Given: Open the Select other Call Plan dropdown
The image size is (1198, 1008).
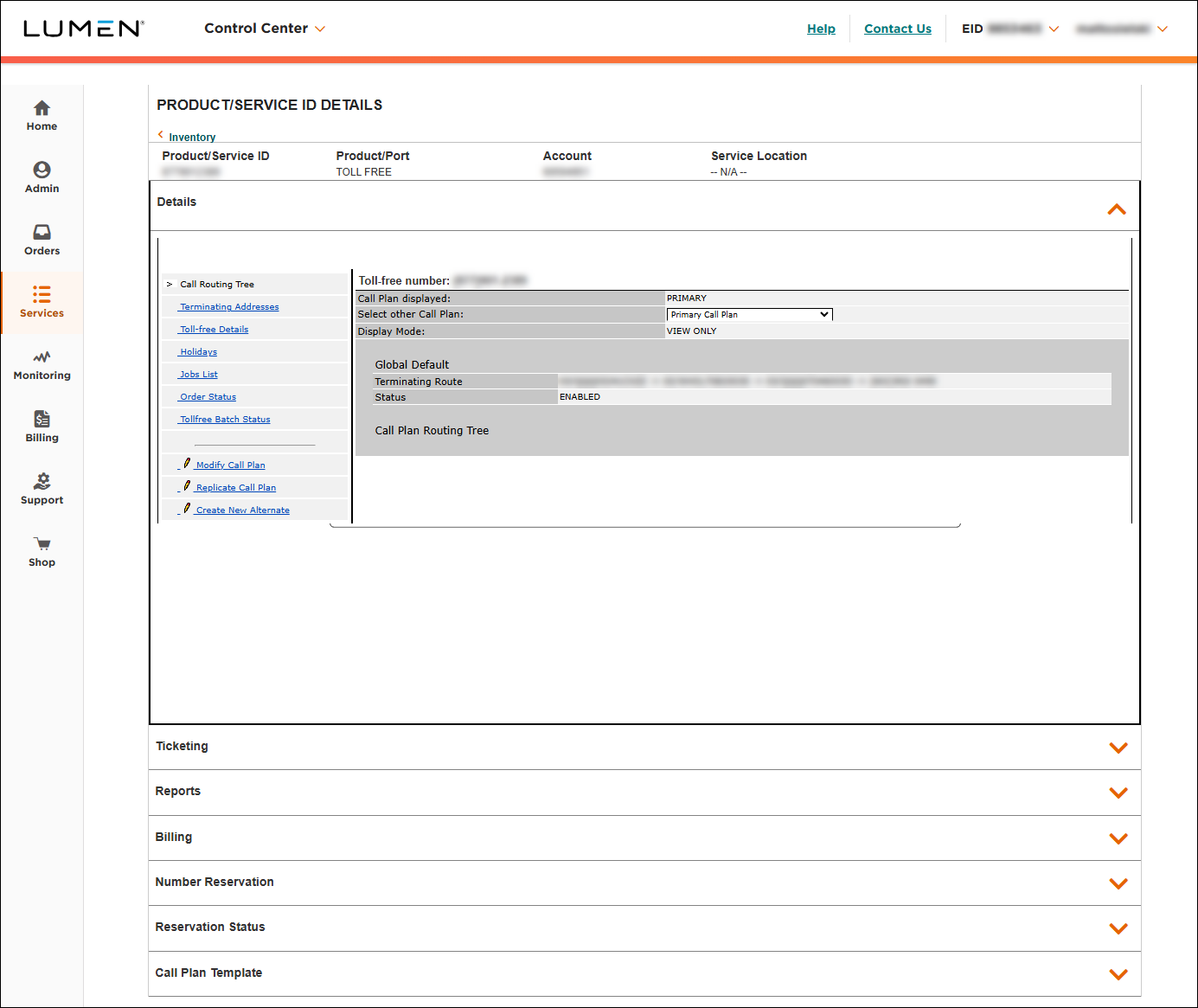Looking at the screenshot, I should tap(748, 314).
